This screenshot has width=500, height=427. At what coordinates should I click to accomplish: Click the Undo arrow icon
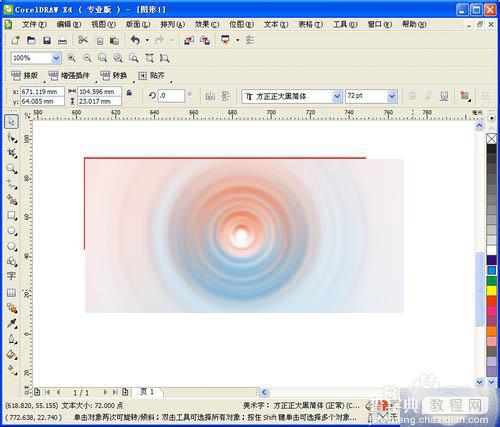(x=135, y=40)
